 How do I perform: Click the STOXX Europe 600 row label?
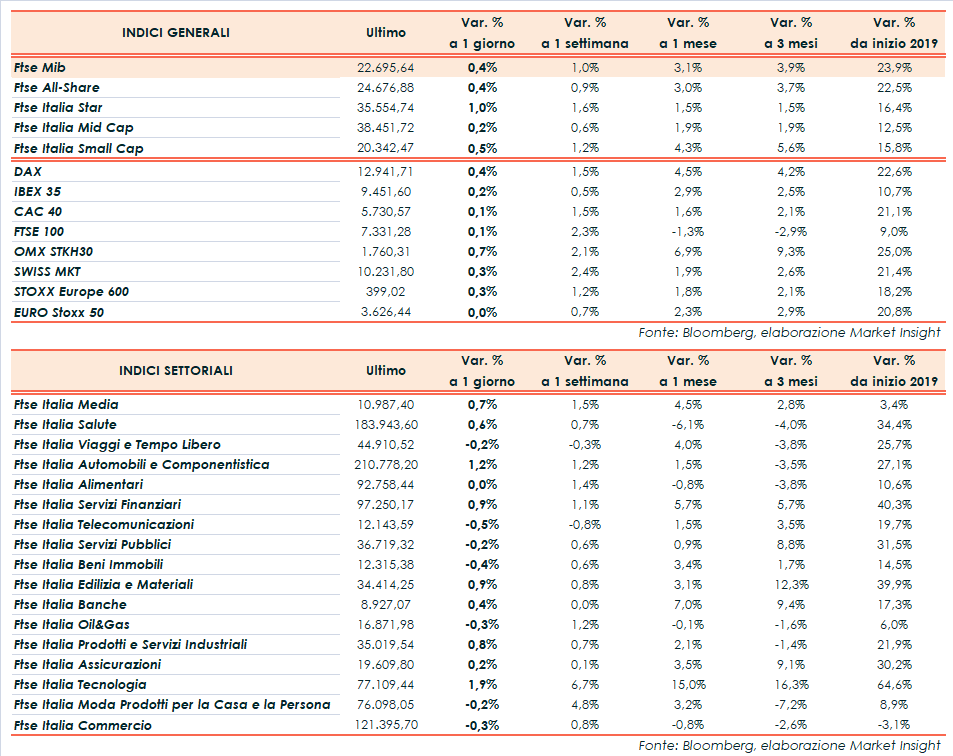[72, 291]
